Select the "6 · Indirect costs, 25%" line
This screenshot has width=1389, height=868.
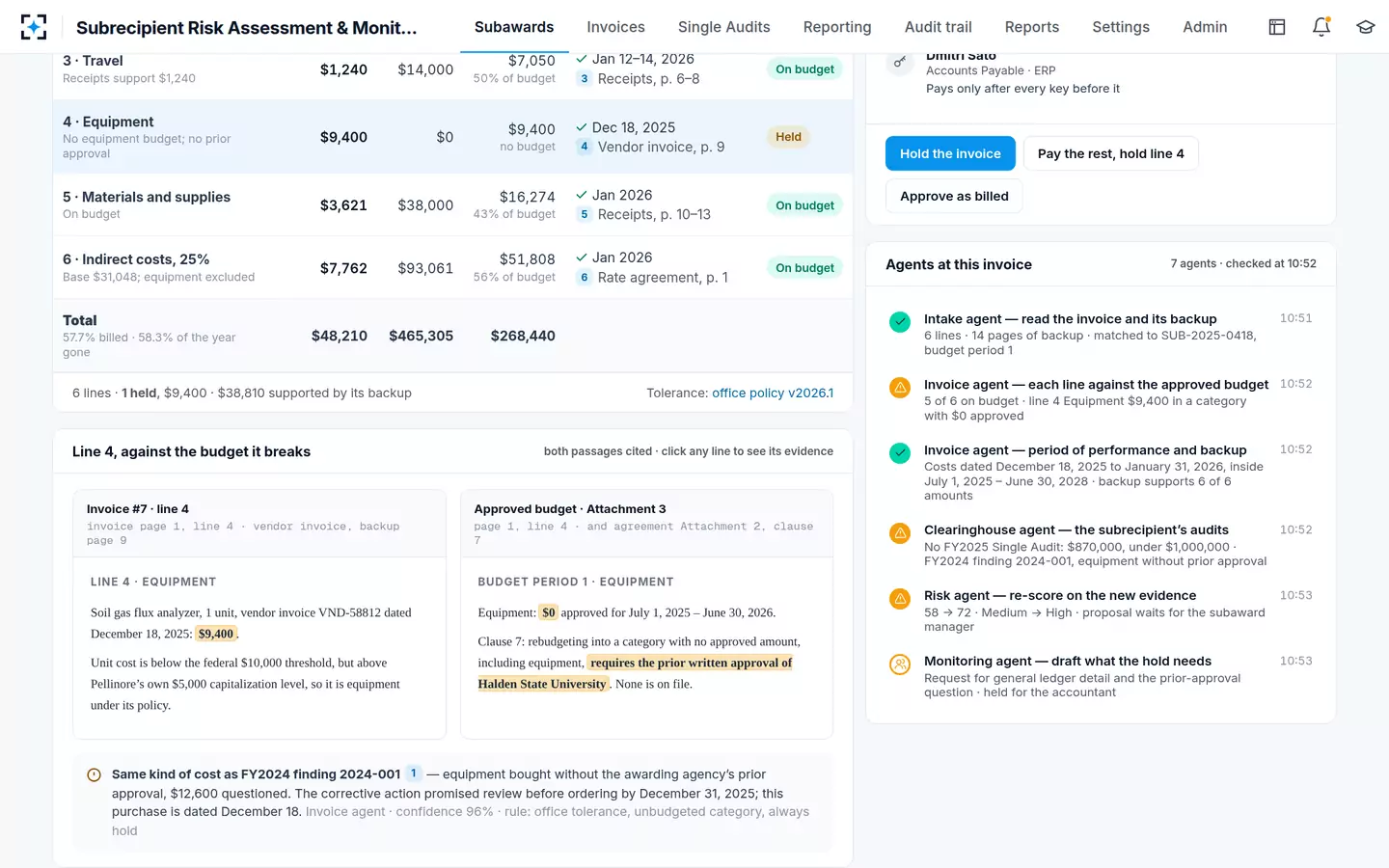(x=452, y=267)
